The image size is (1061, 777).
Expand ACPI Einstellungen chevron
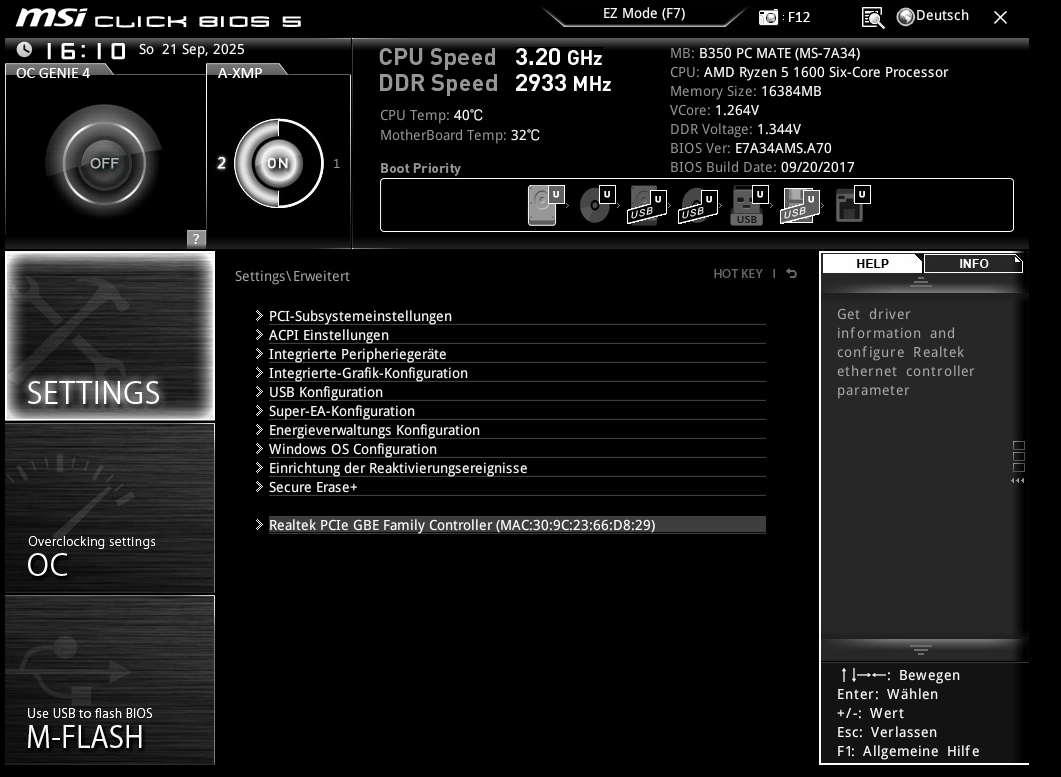tap(259, 334)
